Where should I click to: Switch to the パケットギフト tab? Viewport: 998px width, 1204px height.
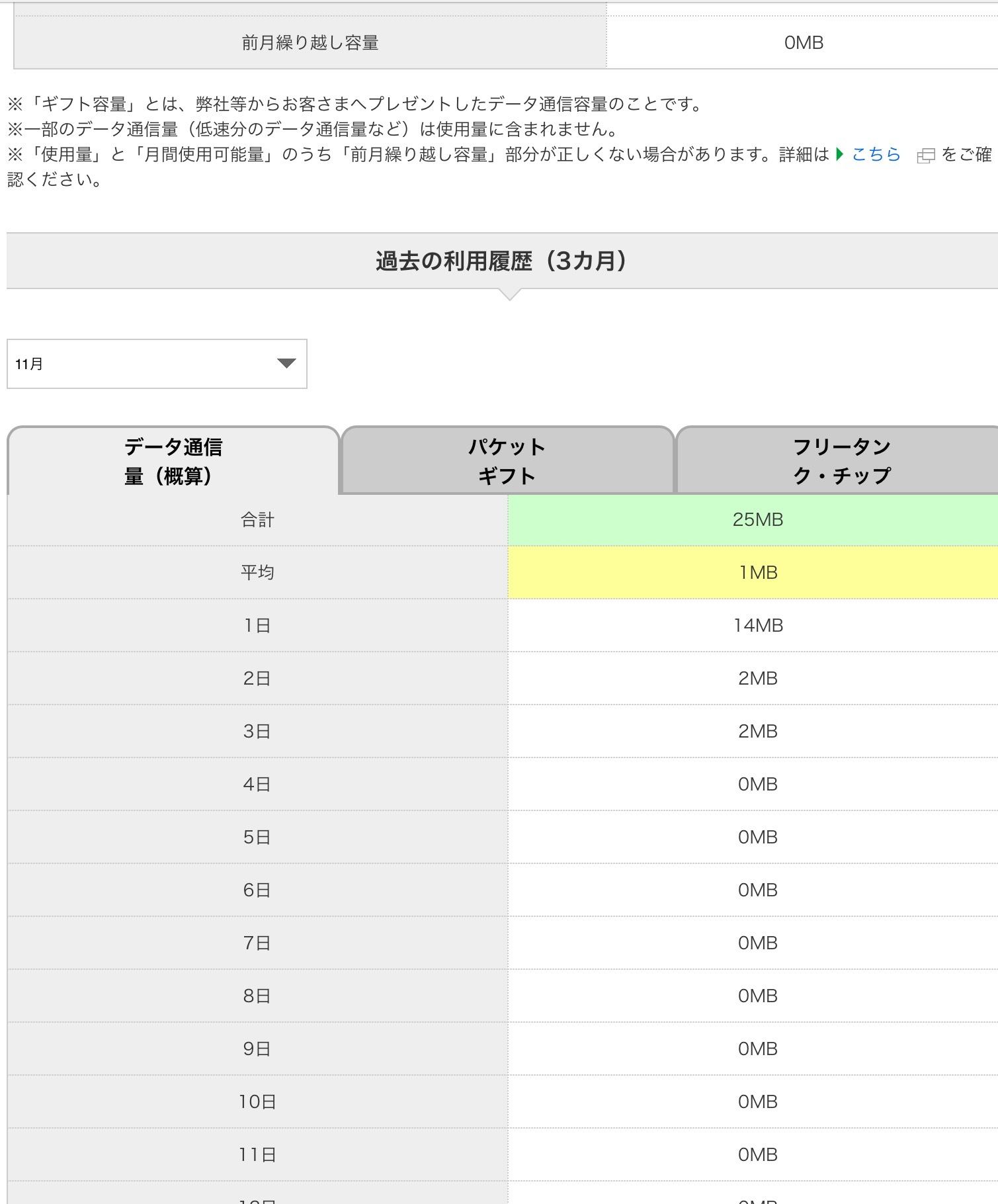point(507,461)
